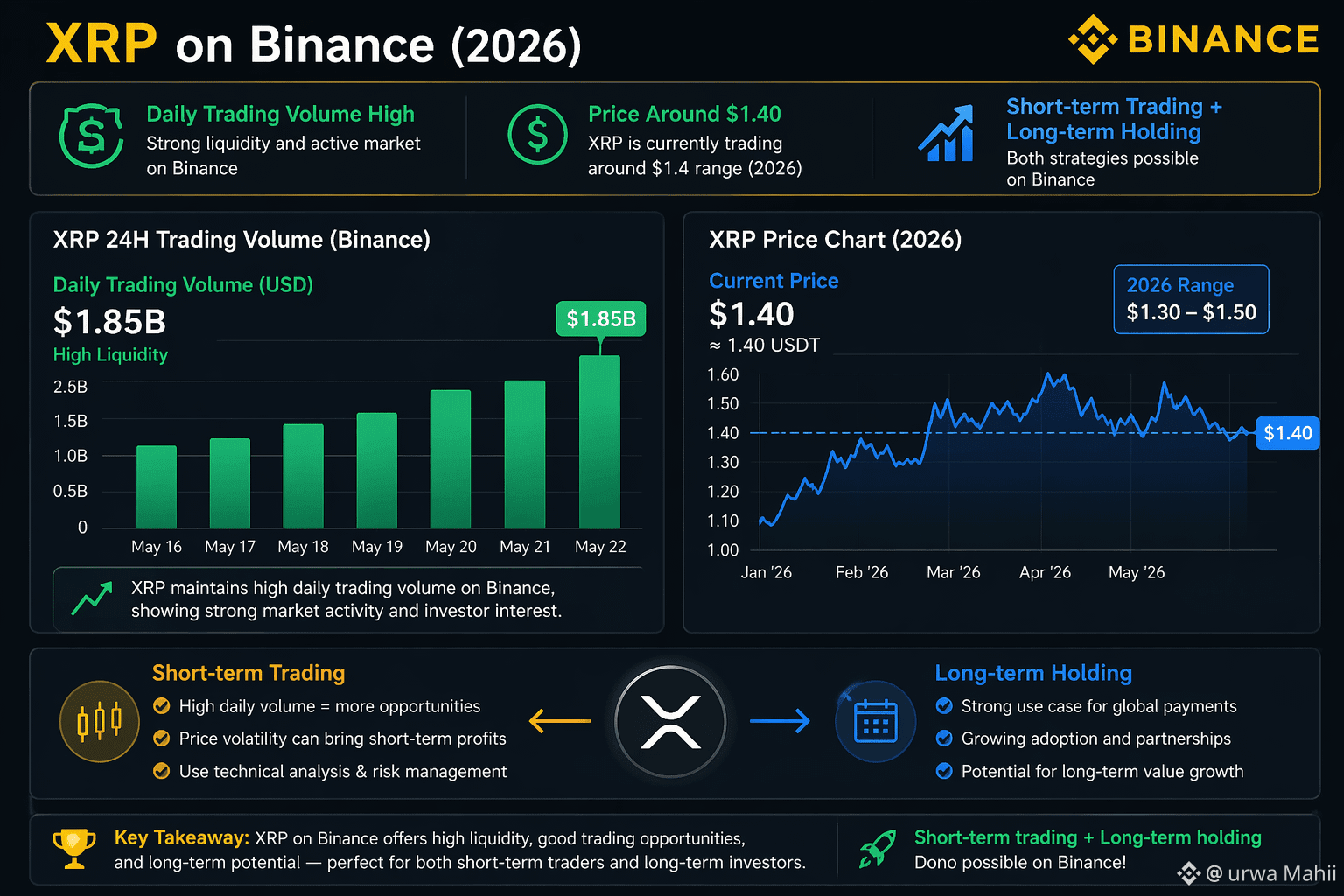Click the "Key Takeaway:" label
Image resolution: width=1344 pixels, height=896 pixels.
pos(182,837)
